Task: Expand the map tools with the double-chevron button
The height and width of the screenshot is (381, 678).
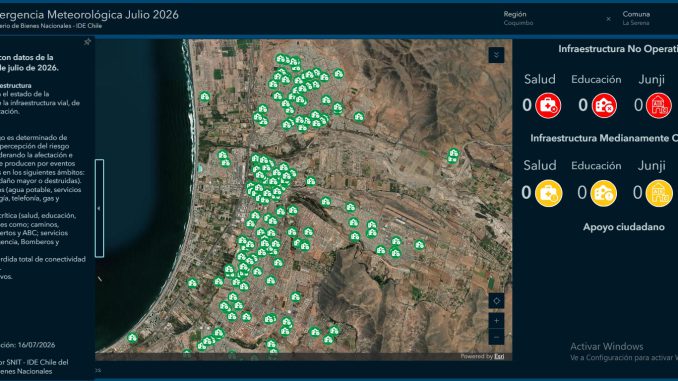Action: (496, 55)
